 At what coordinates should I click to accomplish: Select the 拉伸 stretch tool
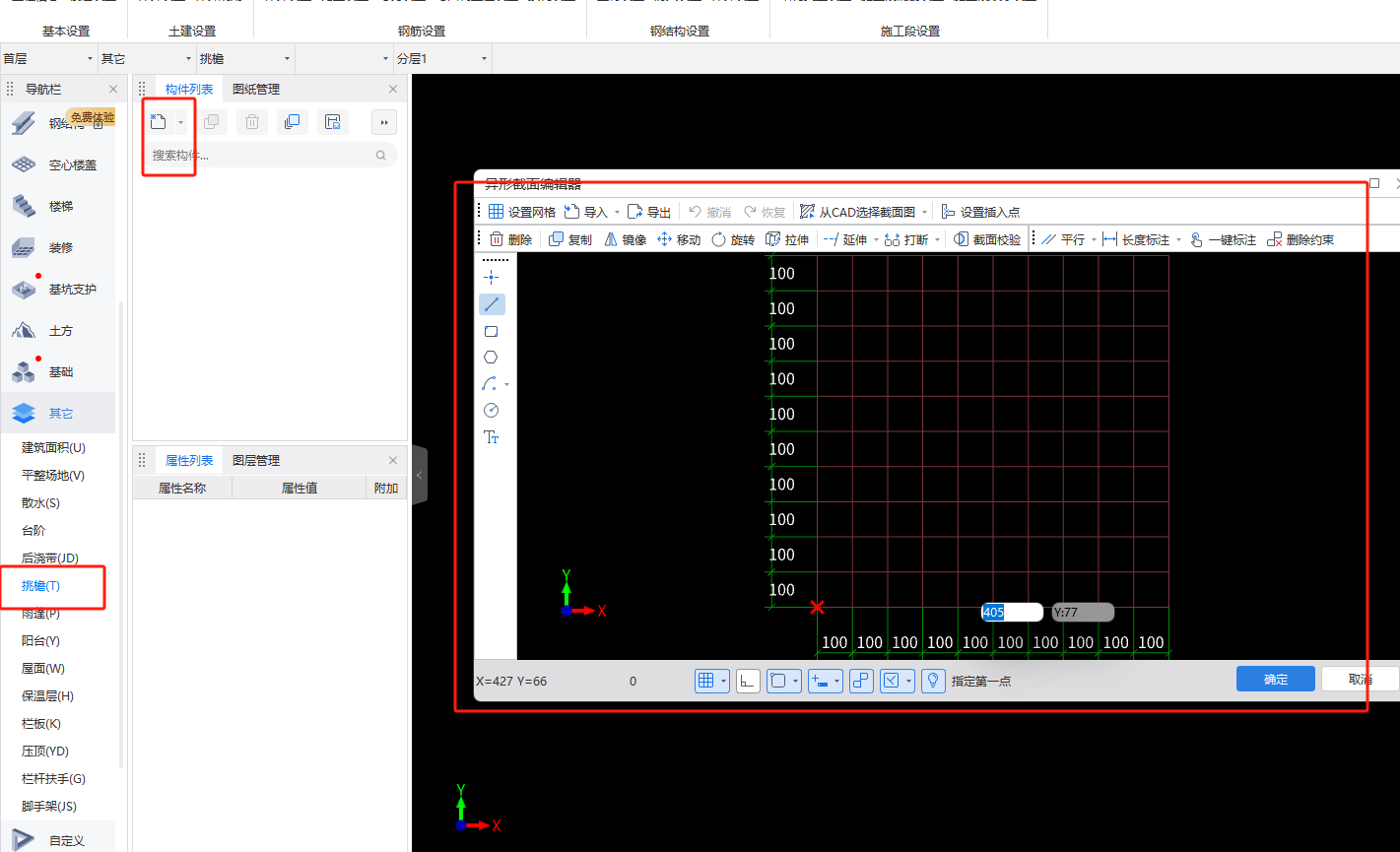pos(787,239)
